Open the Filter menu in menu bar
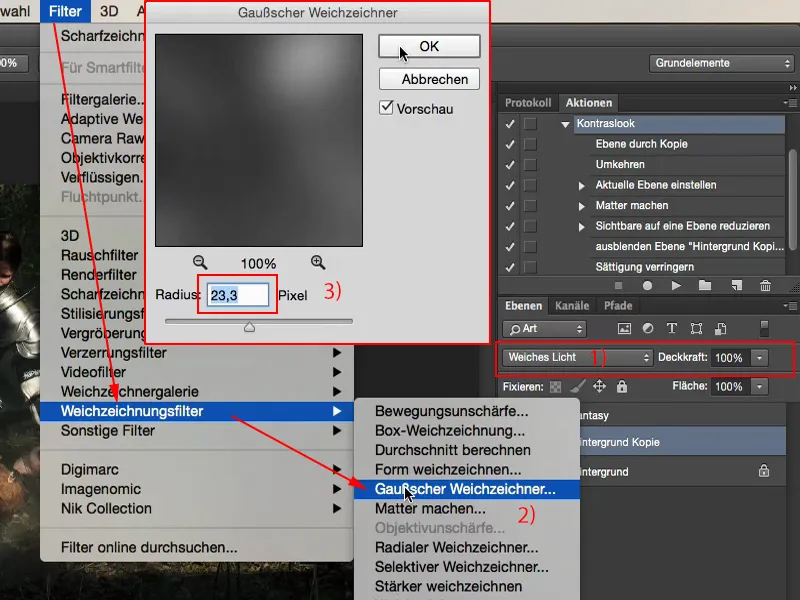The height and width of the screenshot is (600, 800). (x=65, y=11)
